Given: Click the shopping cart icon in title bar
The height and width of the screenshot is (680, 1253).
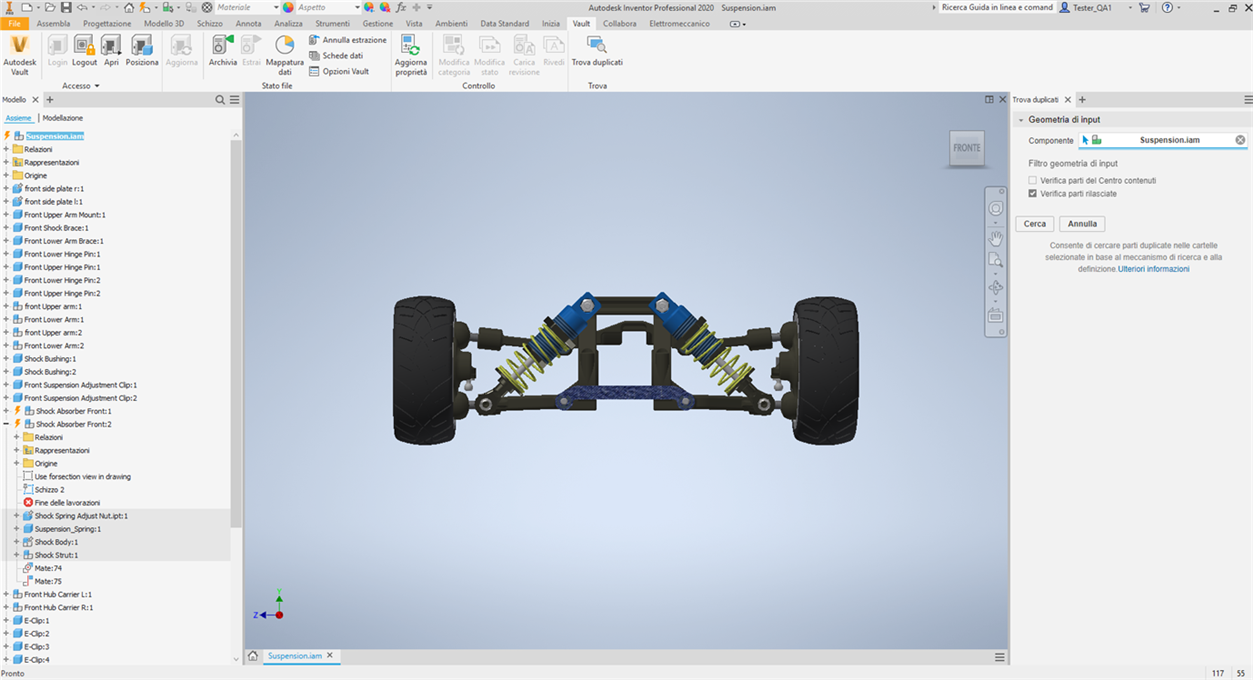Looking at the screenshot, I should tap(1144, 7).
